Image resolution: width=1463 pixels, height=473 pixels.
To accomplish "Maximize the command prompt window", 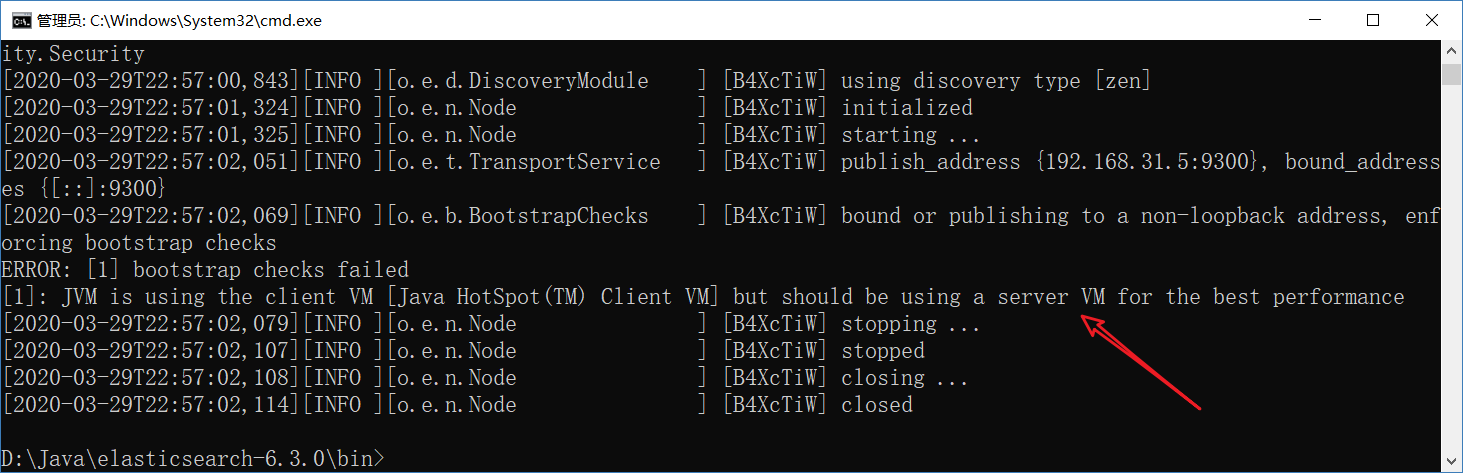I will 1373,20.
